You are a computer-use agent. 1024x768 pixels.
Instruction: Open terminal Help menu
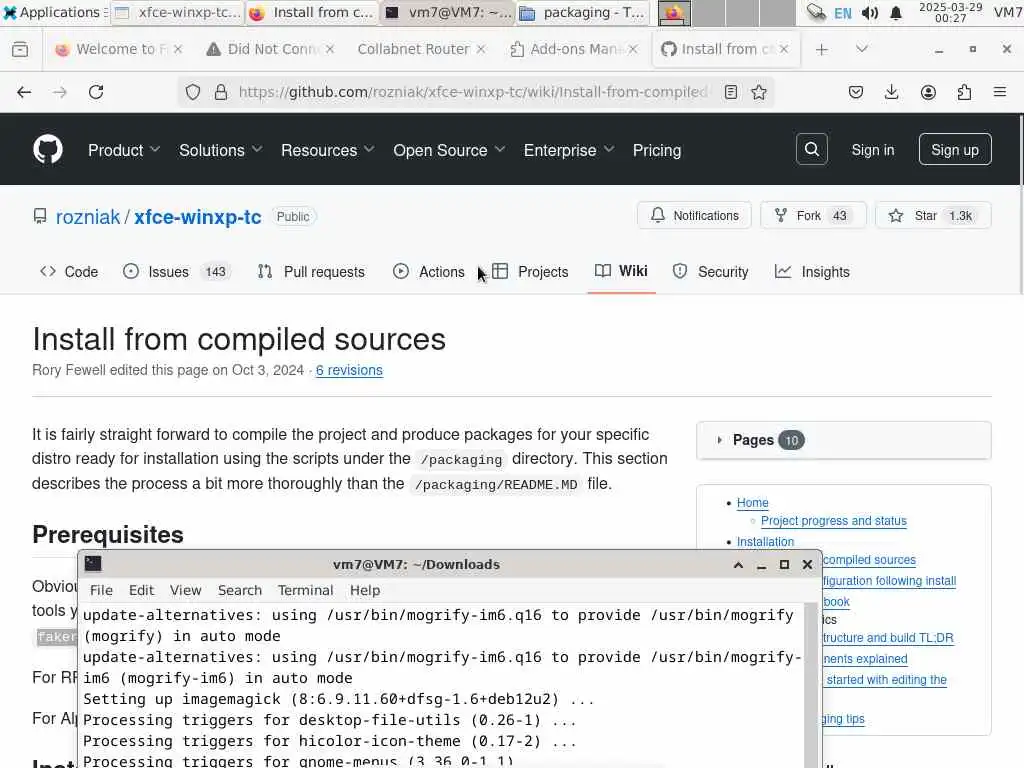click(x=364, y=590)
